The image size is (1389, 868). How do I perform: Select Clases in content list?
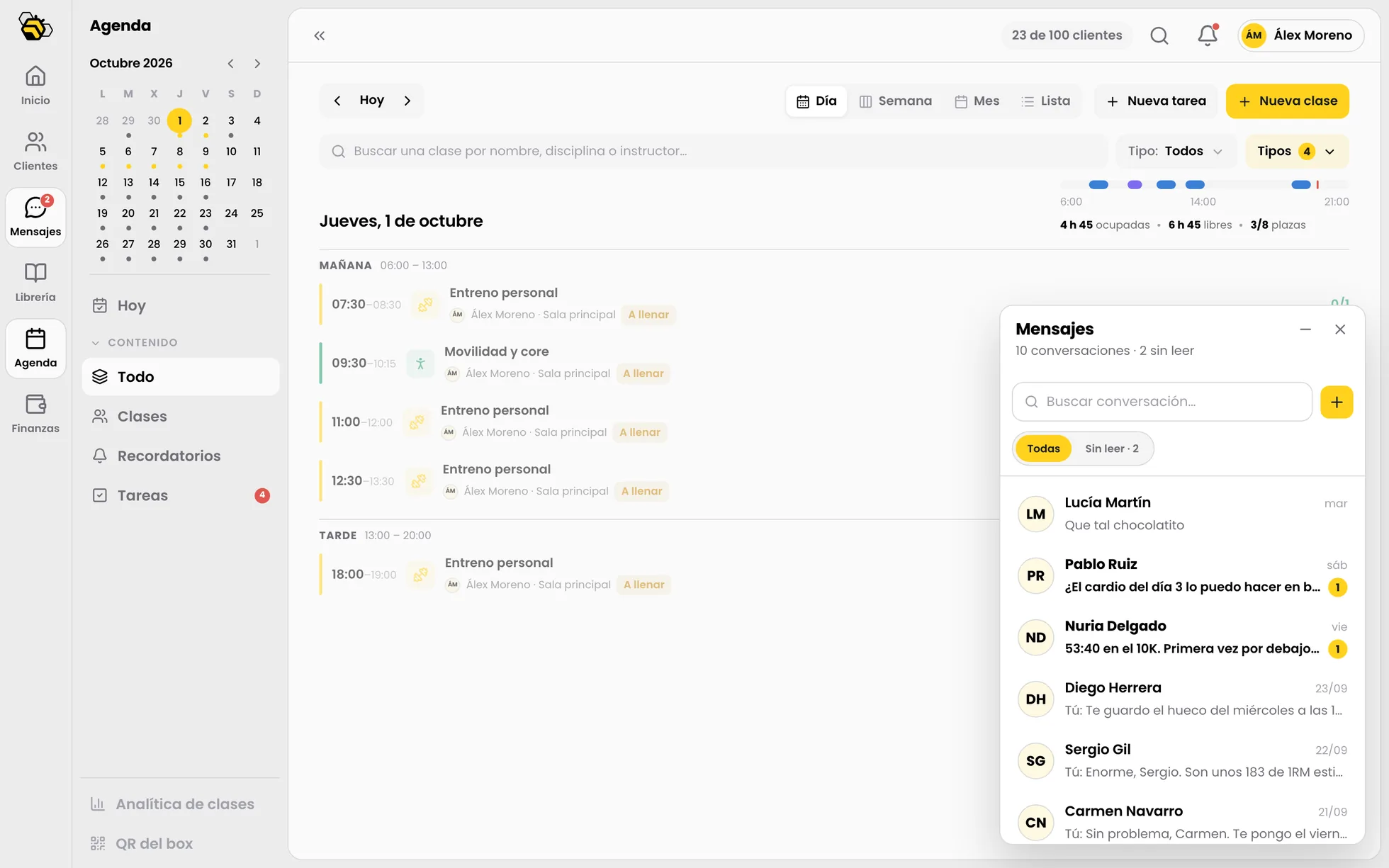point(181,416)
